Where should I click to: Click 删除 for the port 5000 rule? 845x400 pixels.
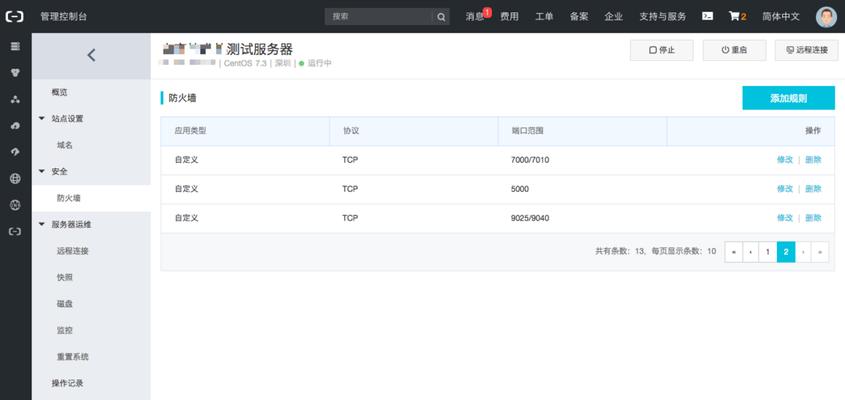[813, 189]
